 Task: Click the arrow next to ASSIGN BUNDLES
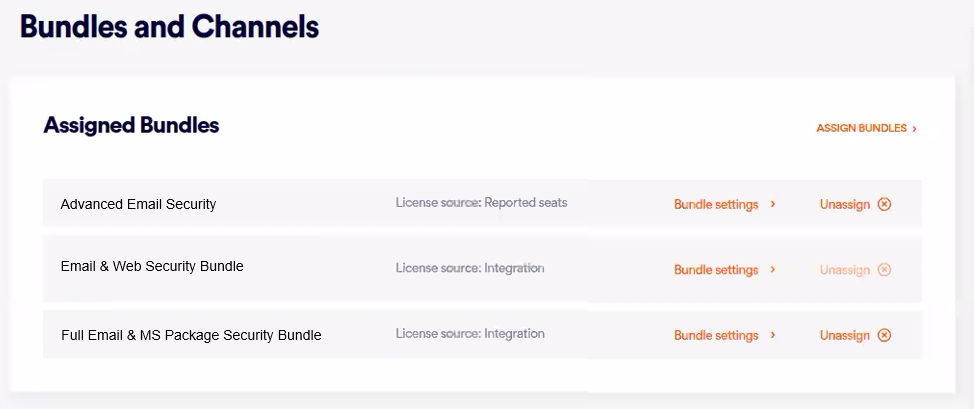(914, 129)
